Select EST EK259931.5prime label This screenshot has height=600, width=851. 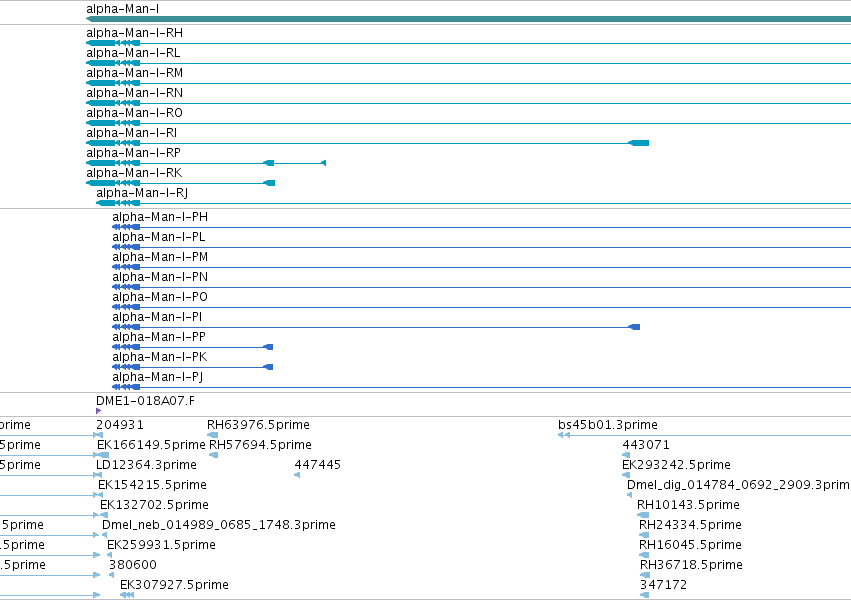161,546
